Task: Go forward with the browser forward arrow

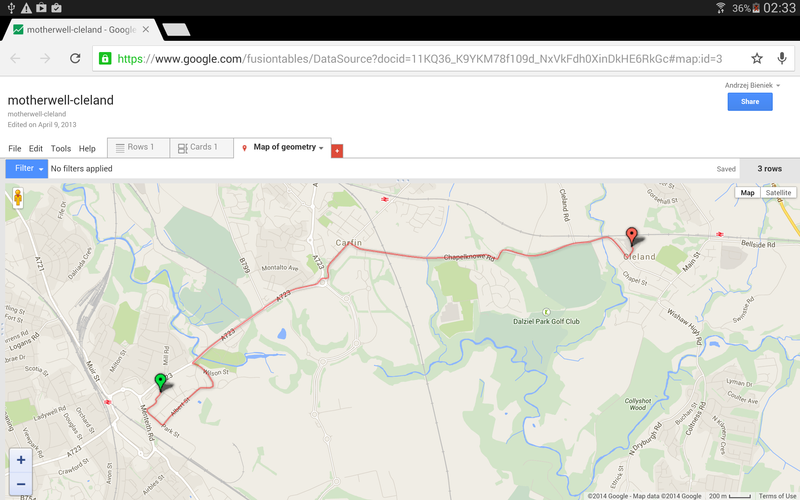Action: click(x=45, y=59)
